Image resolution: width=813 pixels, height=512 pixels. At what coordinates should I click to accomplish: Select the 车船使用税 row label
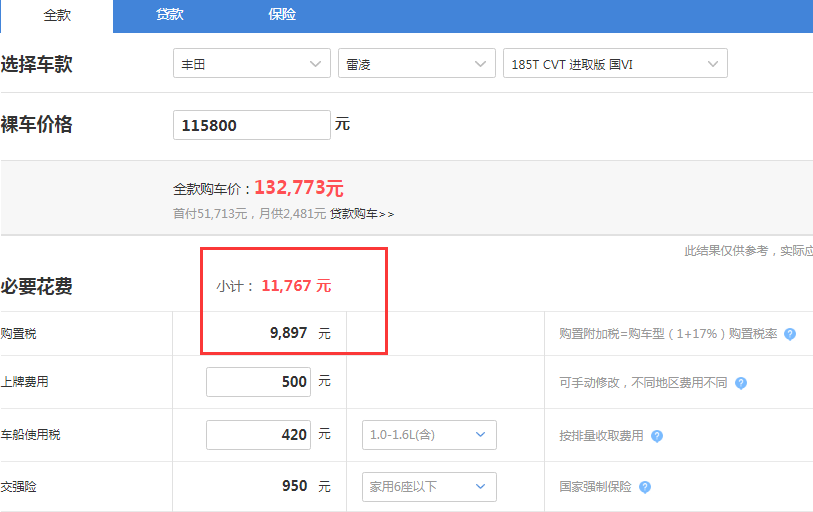[x=31, y=435]
